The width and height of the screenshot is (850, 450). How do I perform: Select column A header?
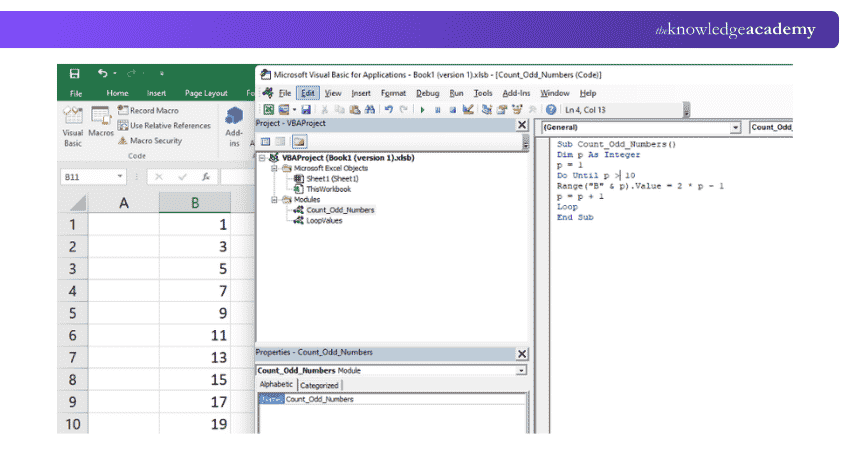click(124, 203)
